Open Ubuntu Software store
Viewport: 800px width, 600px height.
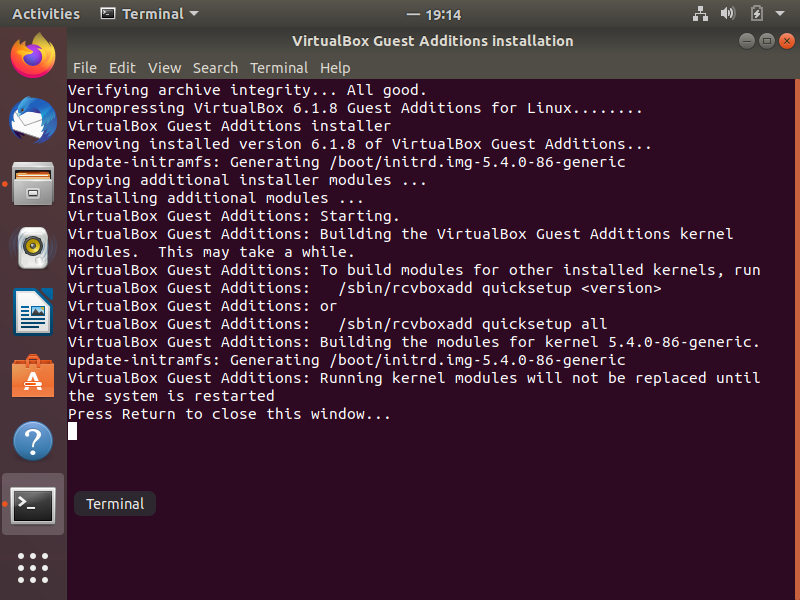[32, 377]
